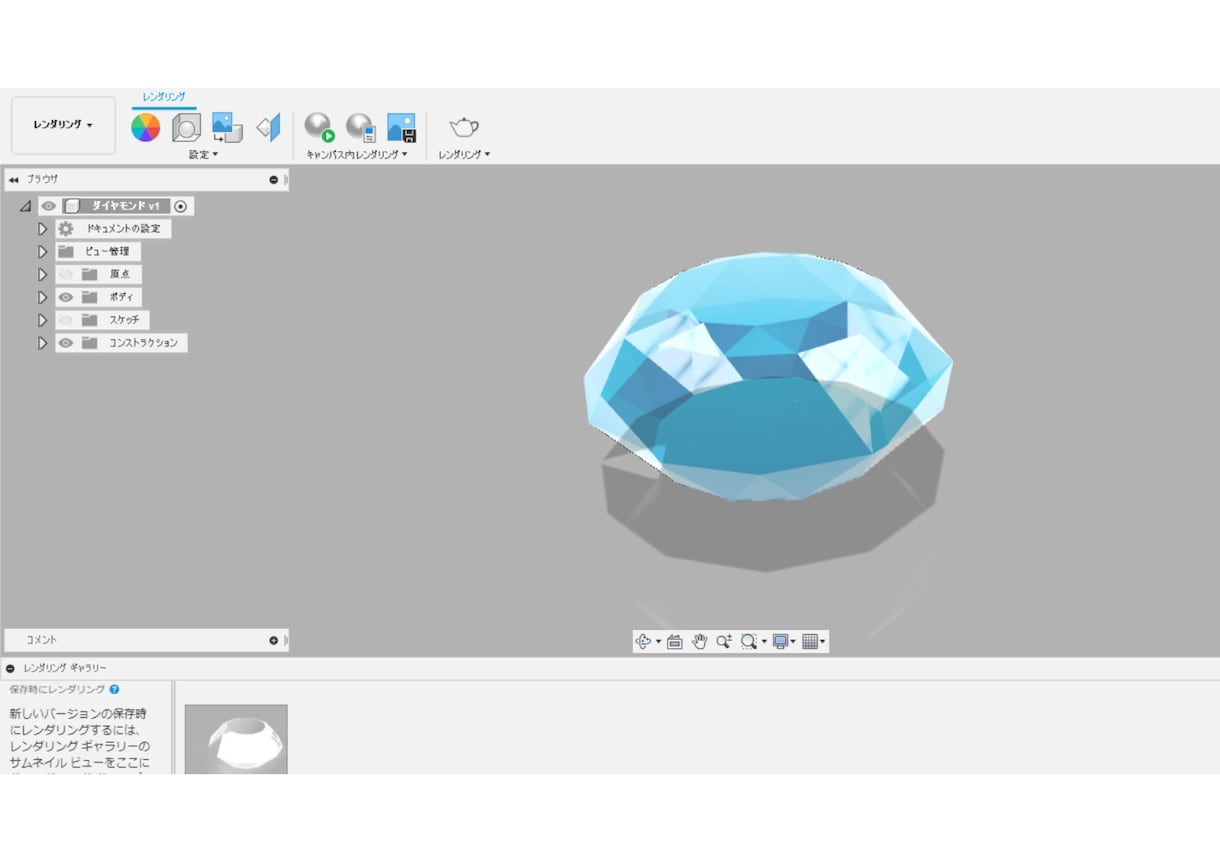
Task: Expand the ドキュメントの設定 node
Action: pos(42,229)
